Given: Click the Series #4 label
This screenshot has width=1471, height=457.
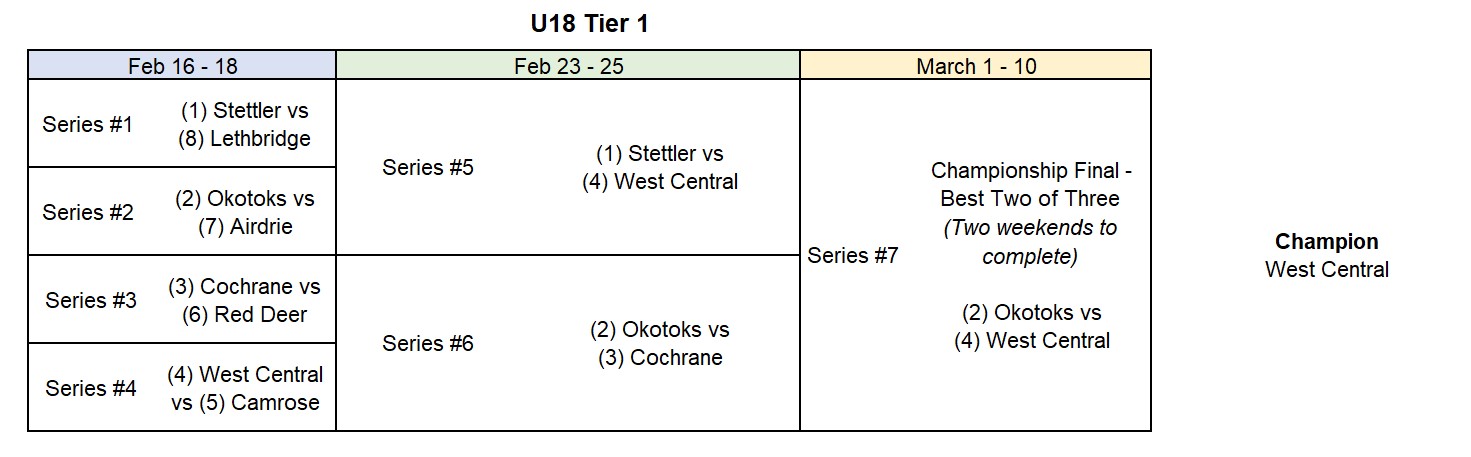Looking at the screenshot, I should (x=90, y=389).
